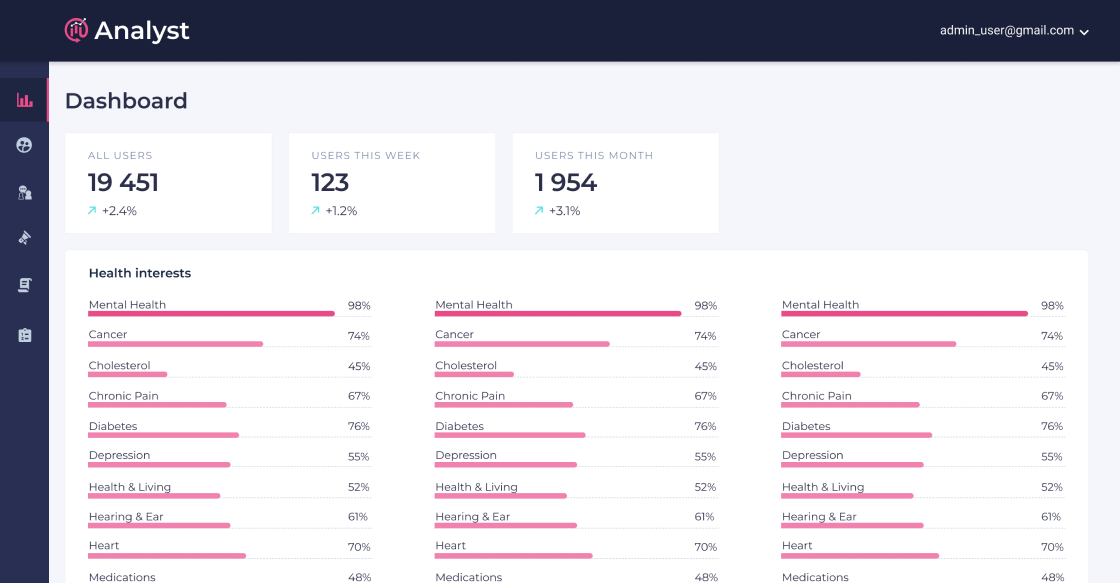
Task: Click first column Mental Health progress bar
Action: point(211,314)
